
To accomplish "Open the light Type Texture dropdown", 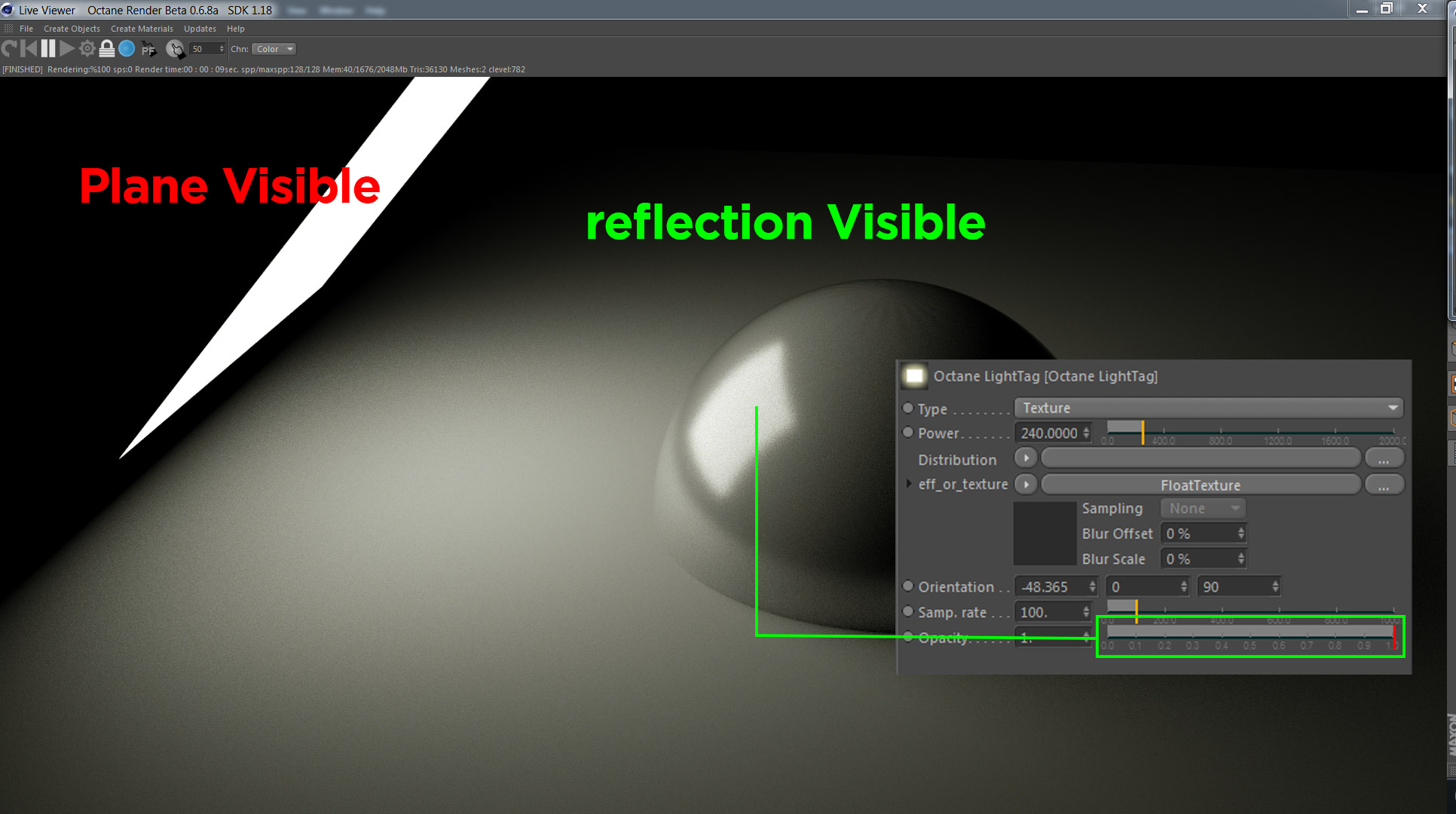I will (x=1208, y=408).
